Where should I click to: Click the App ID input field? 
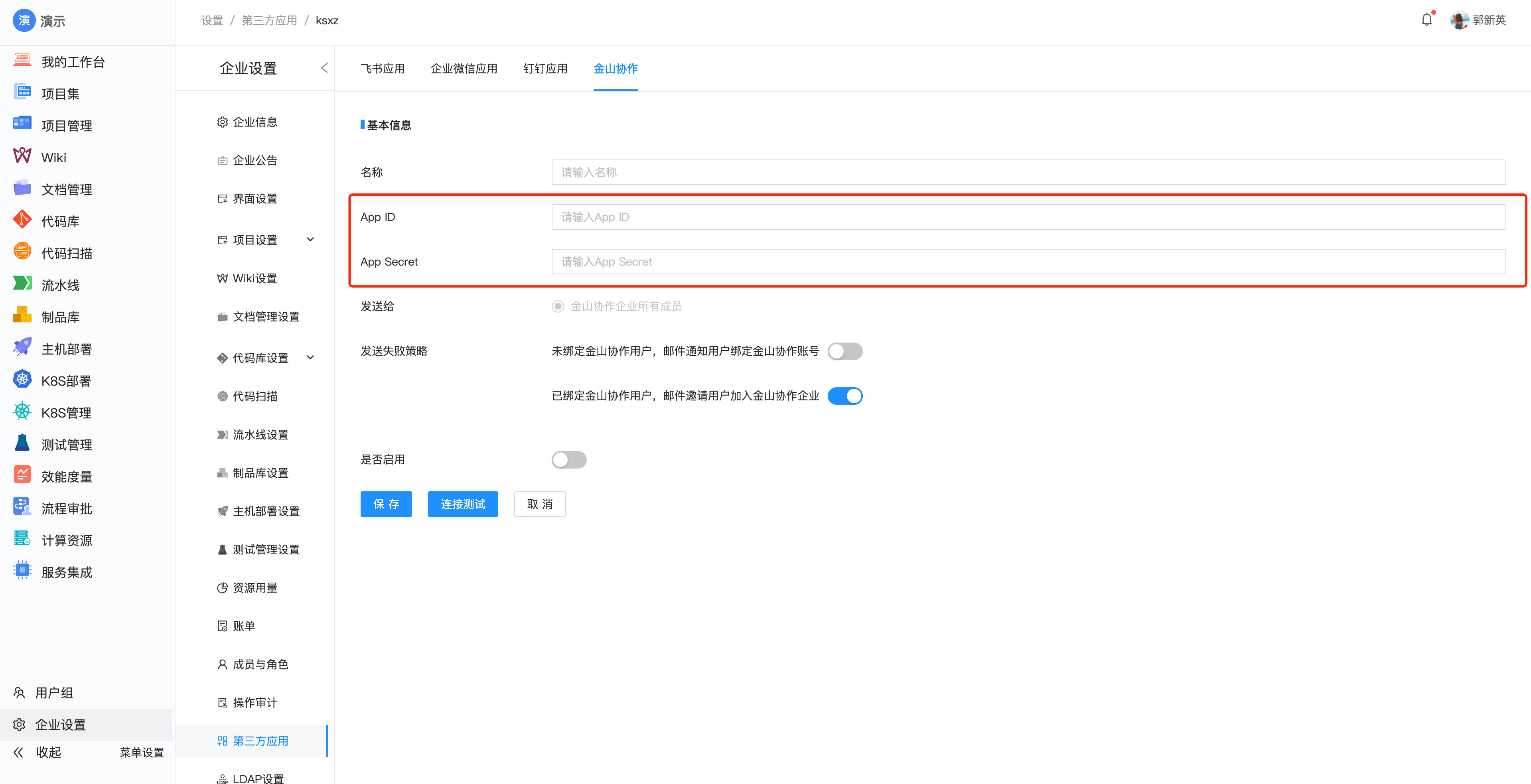point(832,216)
